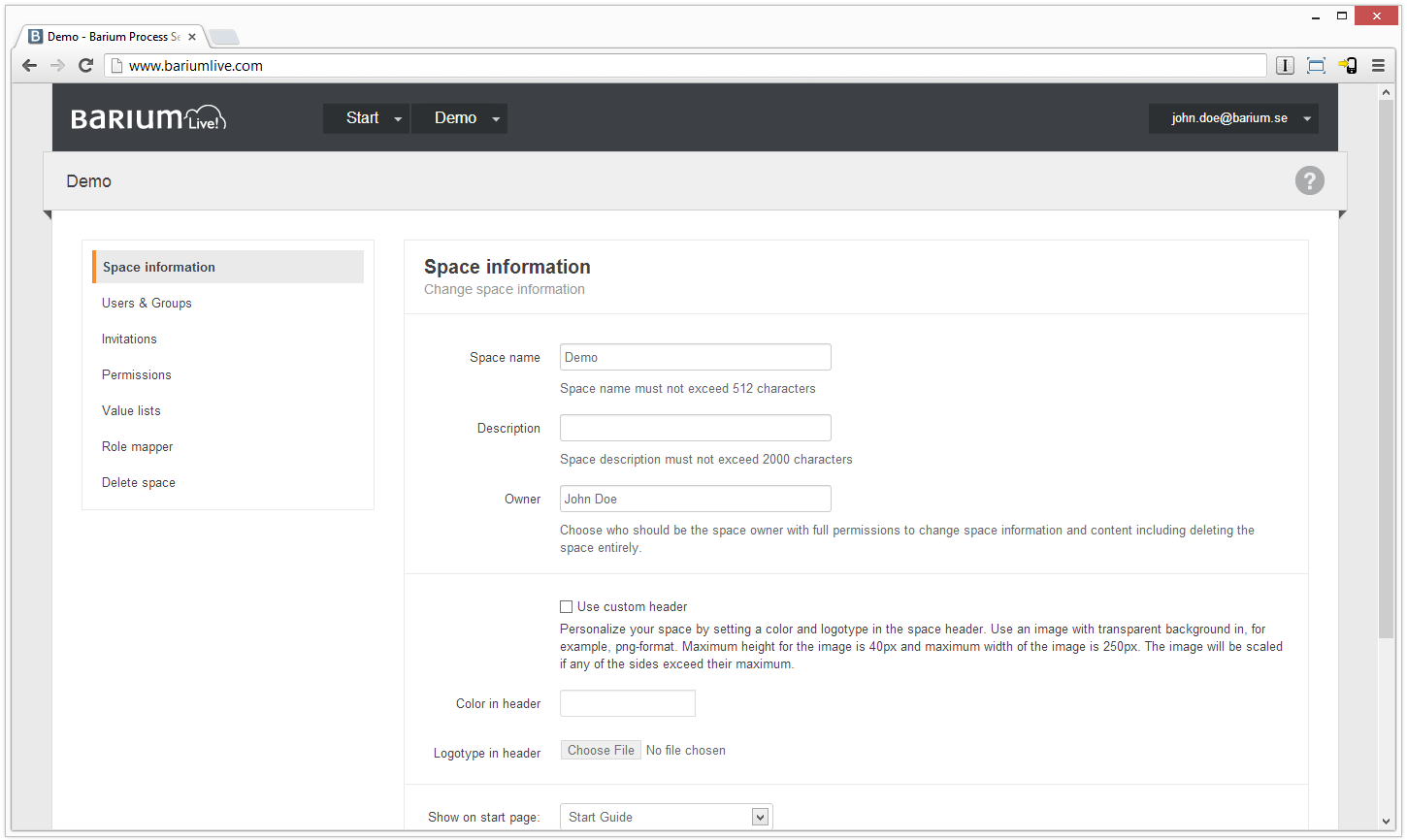Click the browser back arrow
1407x840 pixels.
click(29, 66)
